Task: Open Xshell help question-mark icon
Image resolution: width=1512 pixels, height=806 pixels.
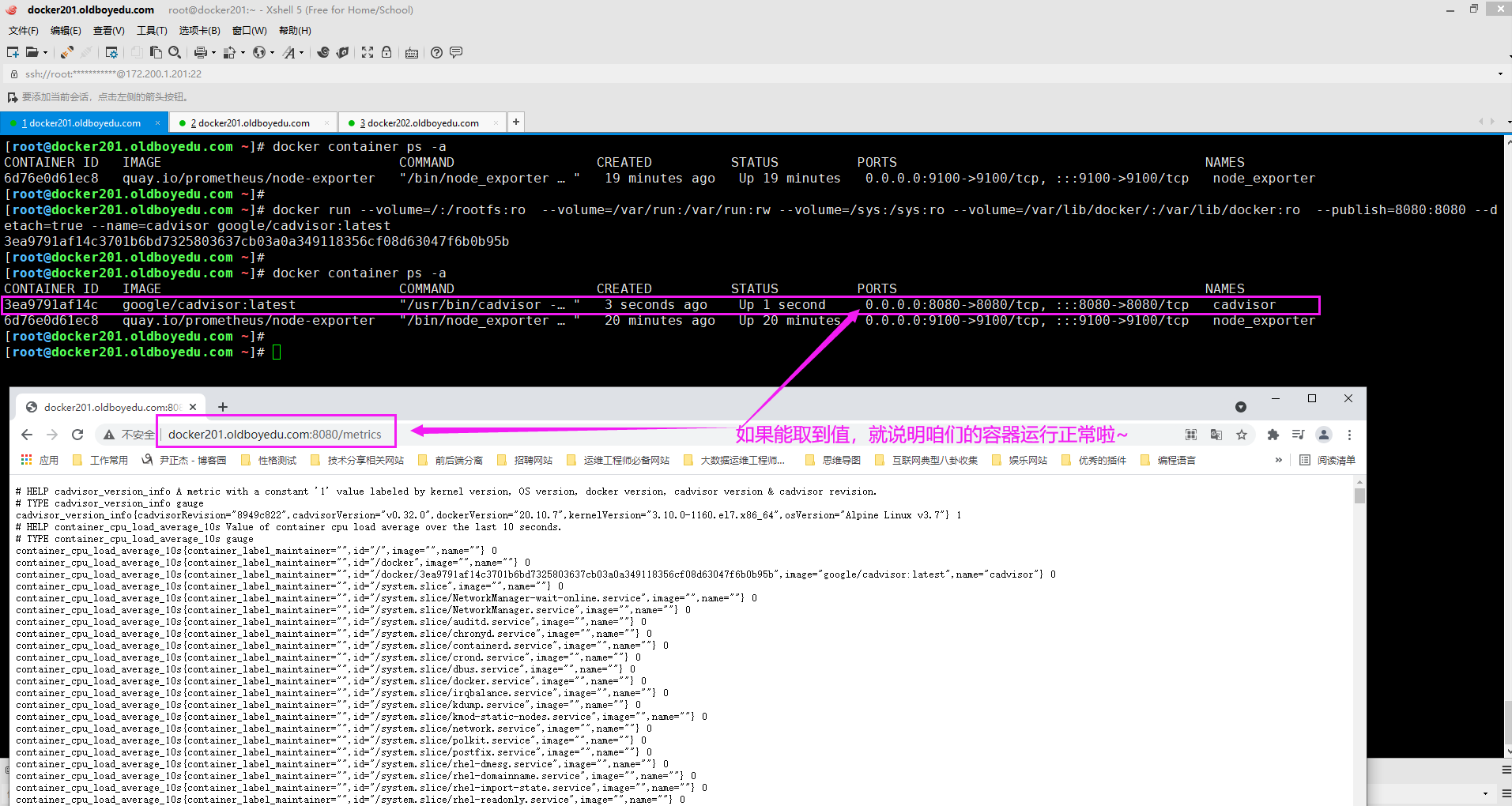Action: (x=436, y=52)
